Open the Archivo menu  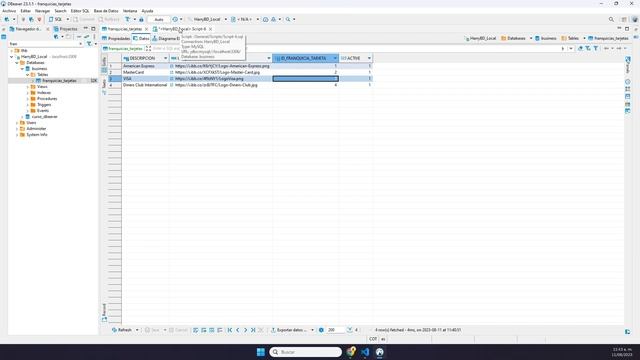pos(9,11)
